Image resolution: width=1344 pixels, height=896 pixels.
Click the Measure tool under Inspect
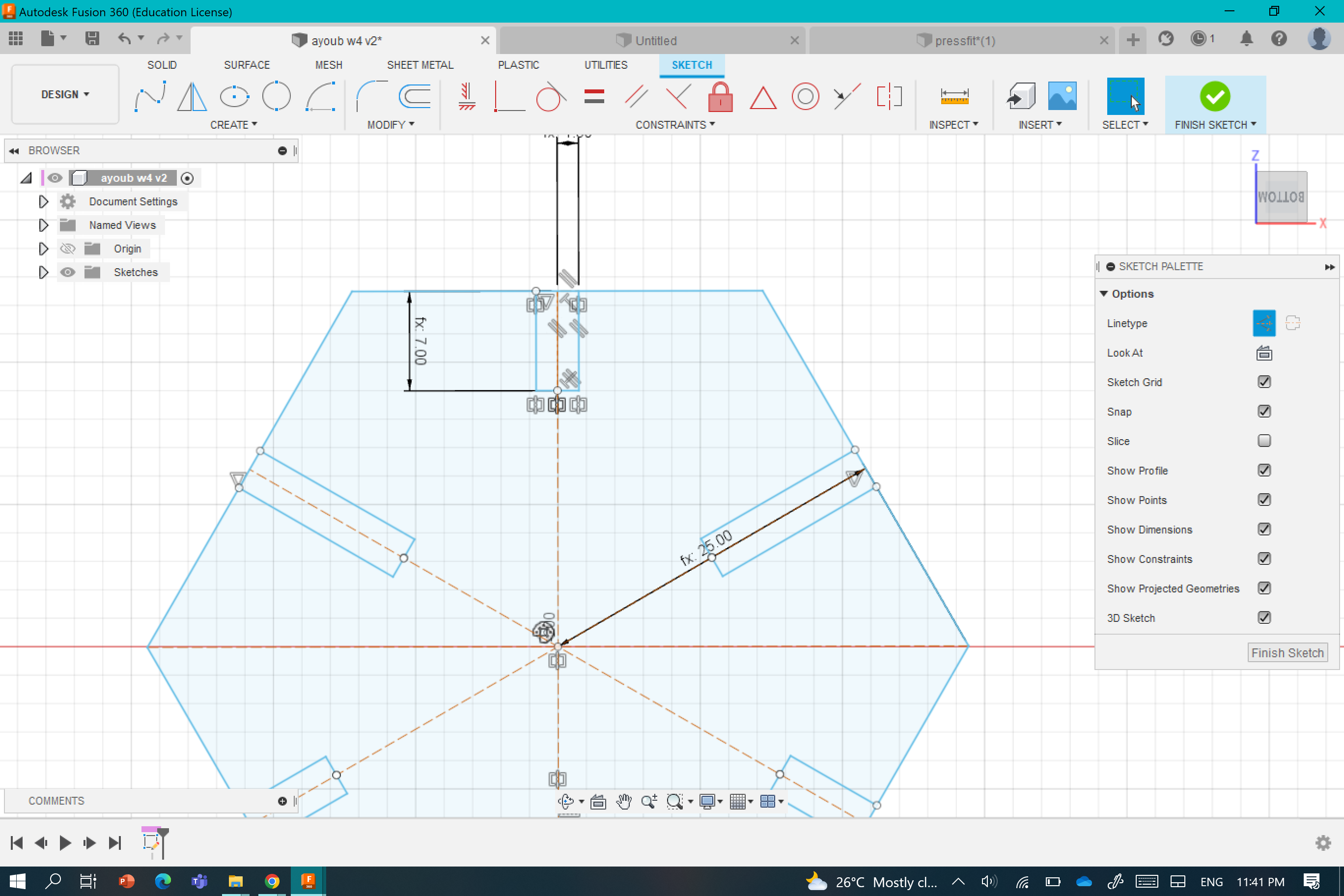pyautogui.click(x=954, y=97)
